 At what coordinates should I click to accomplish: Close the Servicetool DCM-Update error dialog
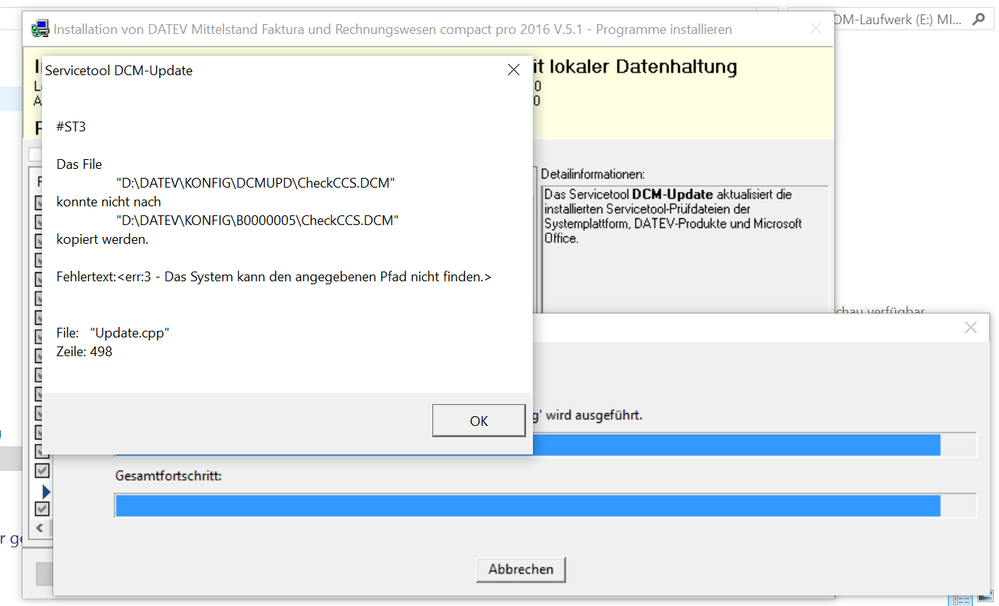[513, 70]
